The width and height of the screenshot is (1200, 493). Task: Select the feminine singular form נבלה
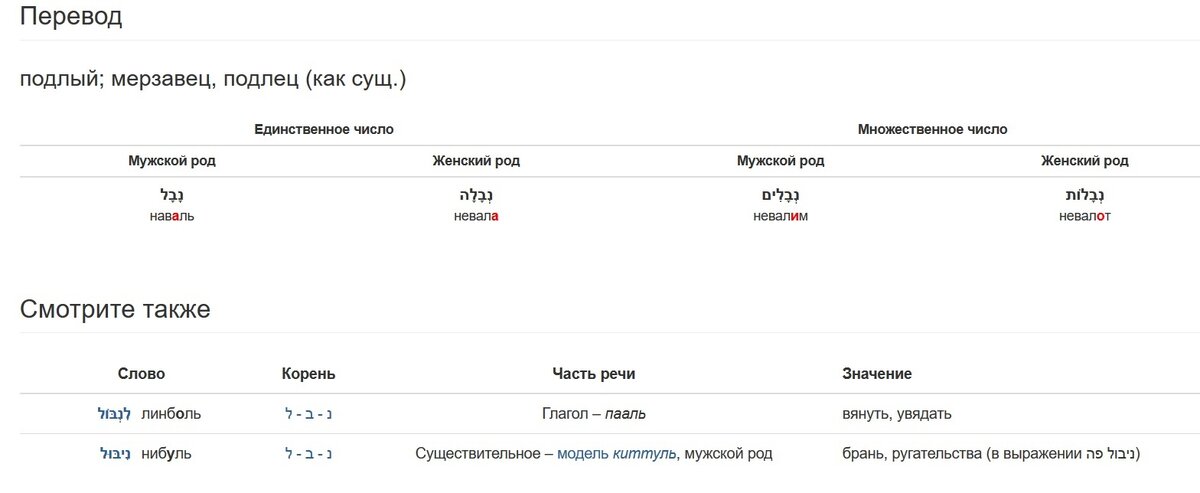(476, 196)
